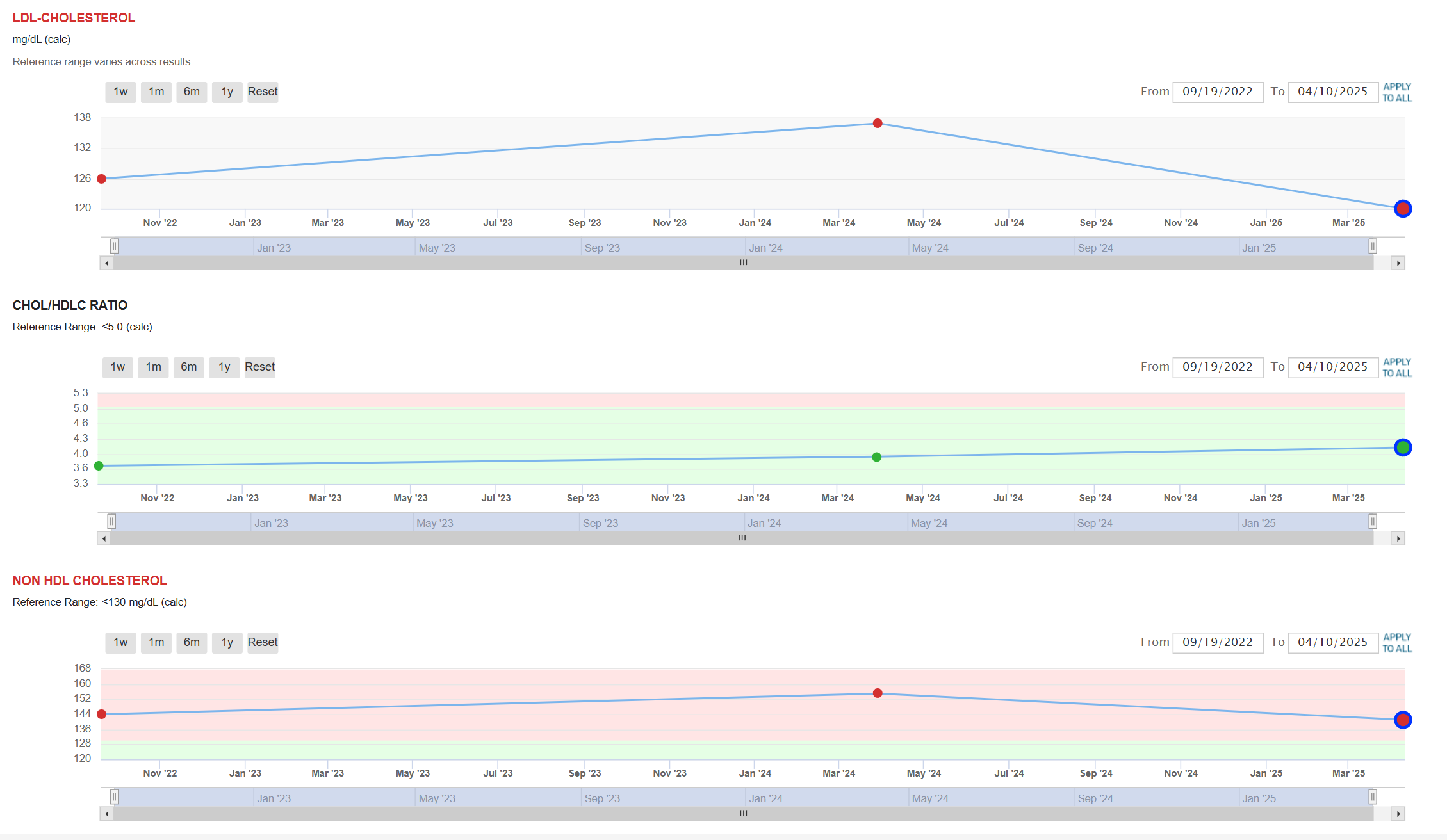Click left scroll arrow under LDL chart
Image resolution: width=1447 pixels, height=840 pixels.
click(x=107, y=263)
